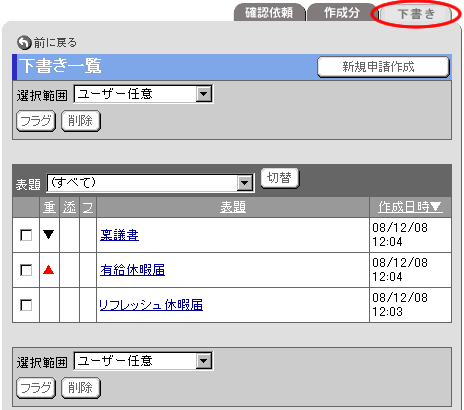Viewport: 464px width, 410px height.
Task: Sort by フ flag column header
Action: 88,207
